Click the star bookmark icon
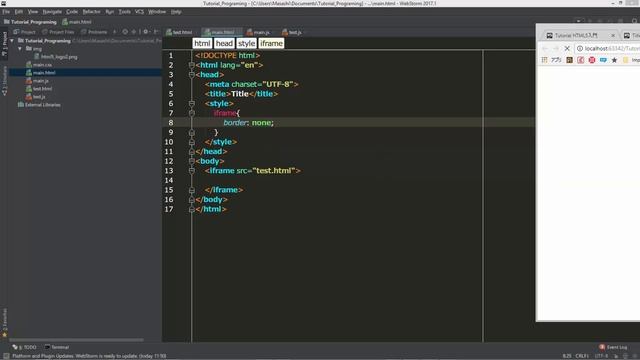Screen dimensions: 640x360 point(614,60)
